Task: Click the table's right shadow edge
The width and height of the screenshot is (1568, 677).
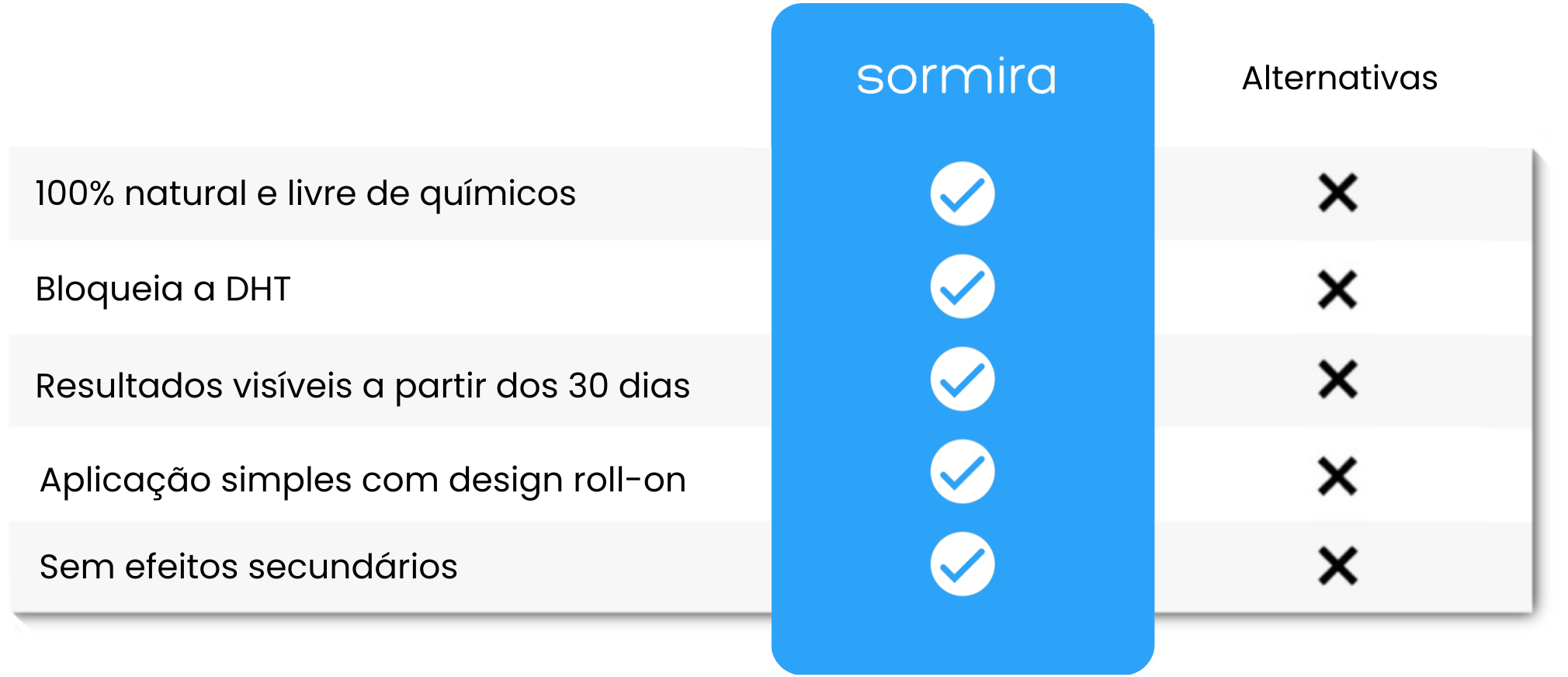Action: pyautogui.click(x=1536, y=380)
